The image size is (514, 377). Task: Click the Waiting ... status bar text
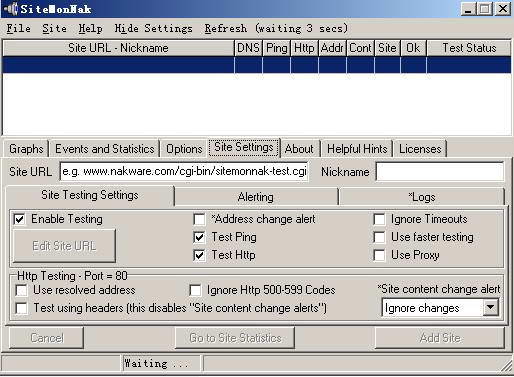pos(156,363)
